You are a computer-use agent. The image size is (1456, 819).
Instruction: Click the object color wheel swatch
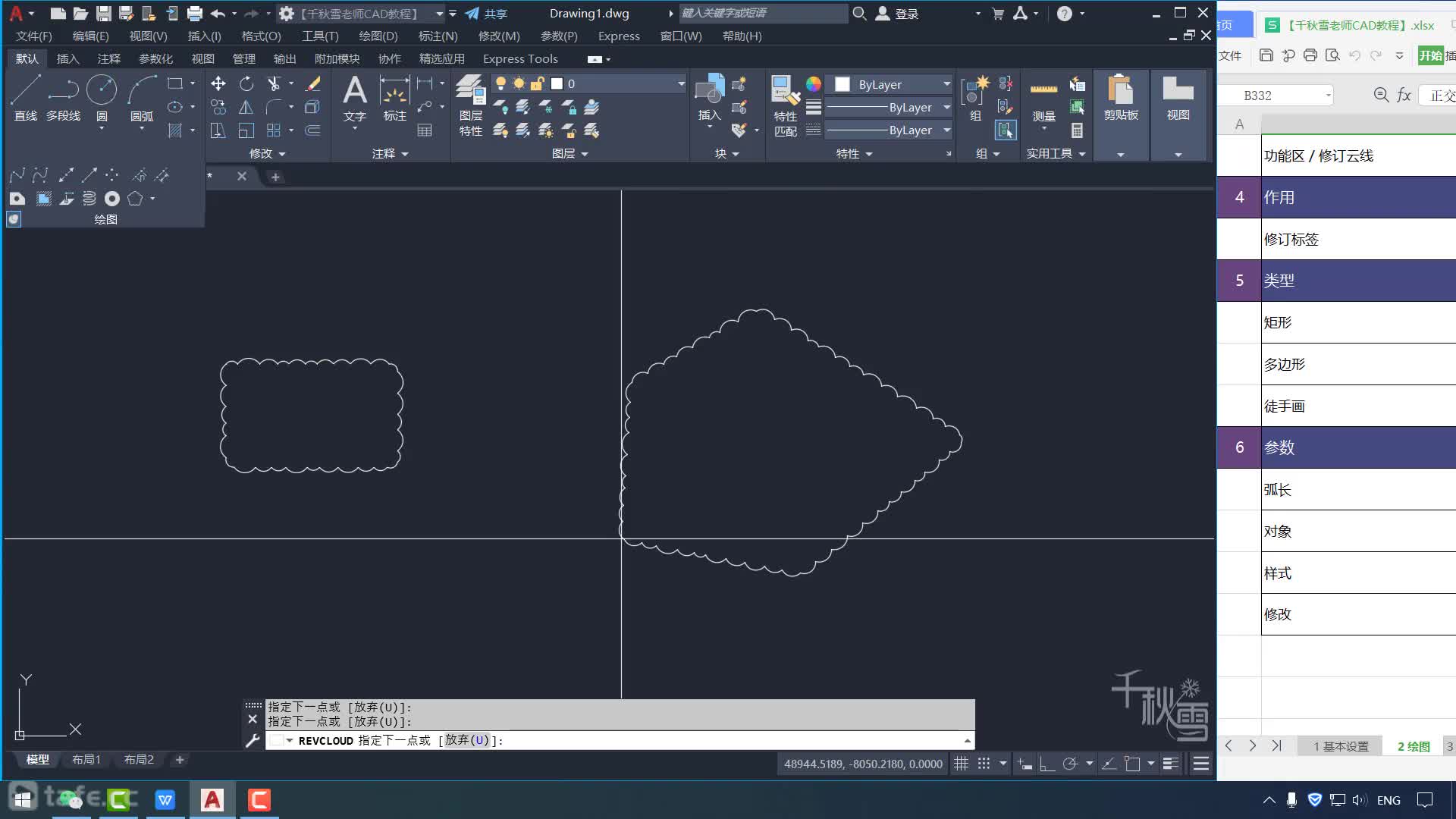pos(813,83)
